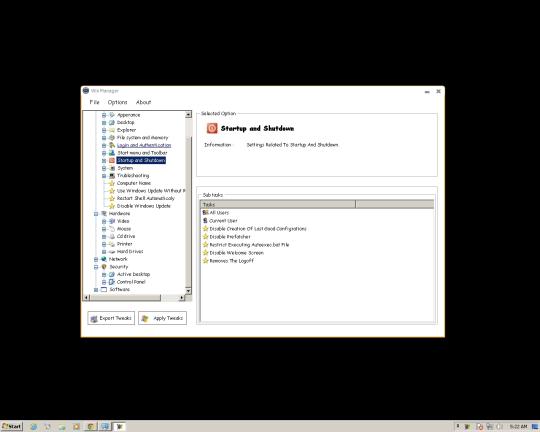The height and width of the screenshot is (432, 540).
Task: Click the Hard Drives icon in tree
Action: coord(112,251)
